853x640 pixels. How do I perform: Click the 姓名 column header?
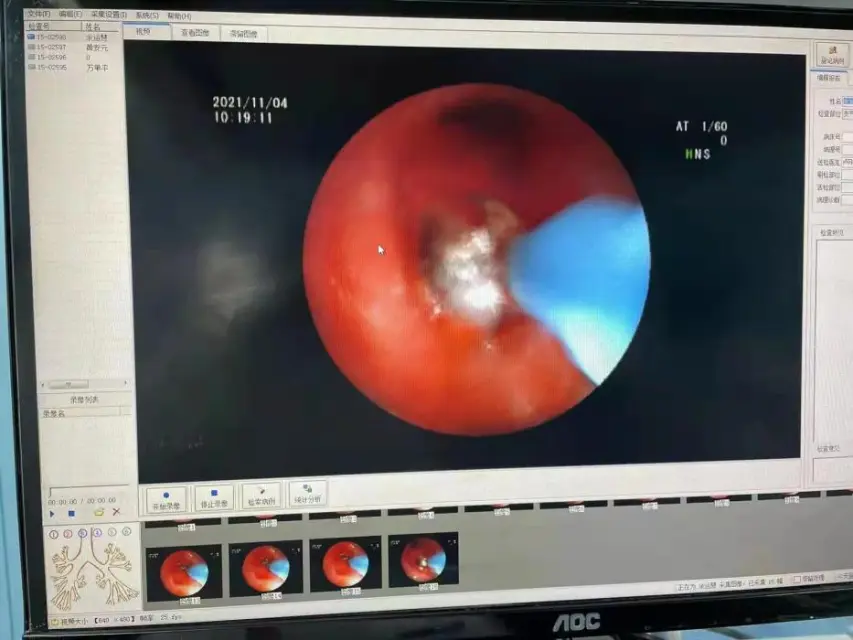tap(101, 27)
